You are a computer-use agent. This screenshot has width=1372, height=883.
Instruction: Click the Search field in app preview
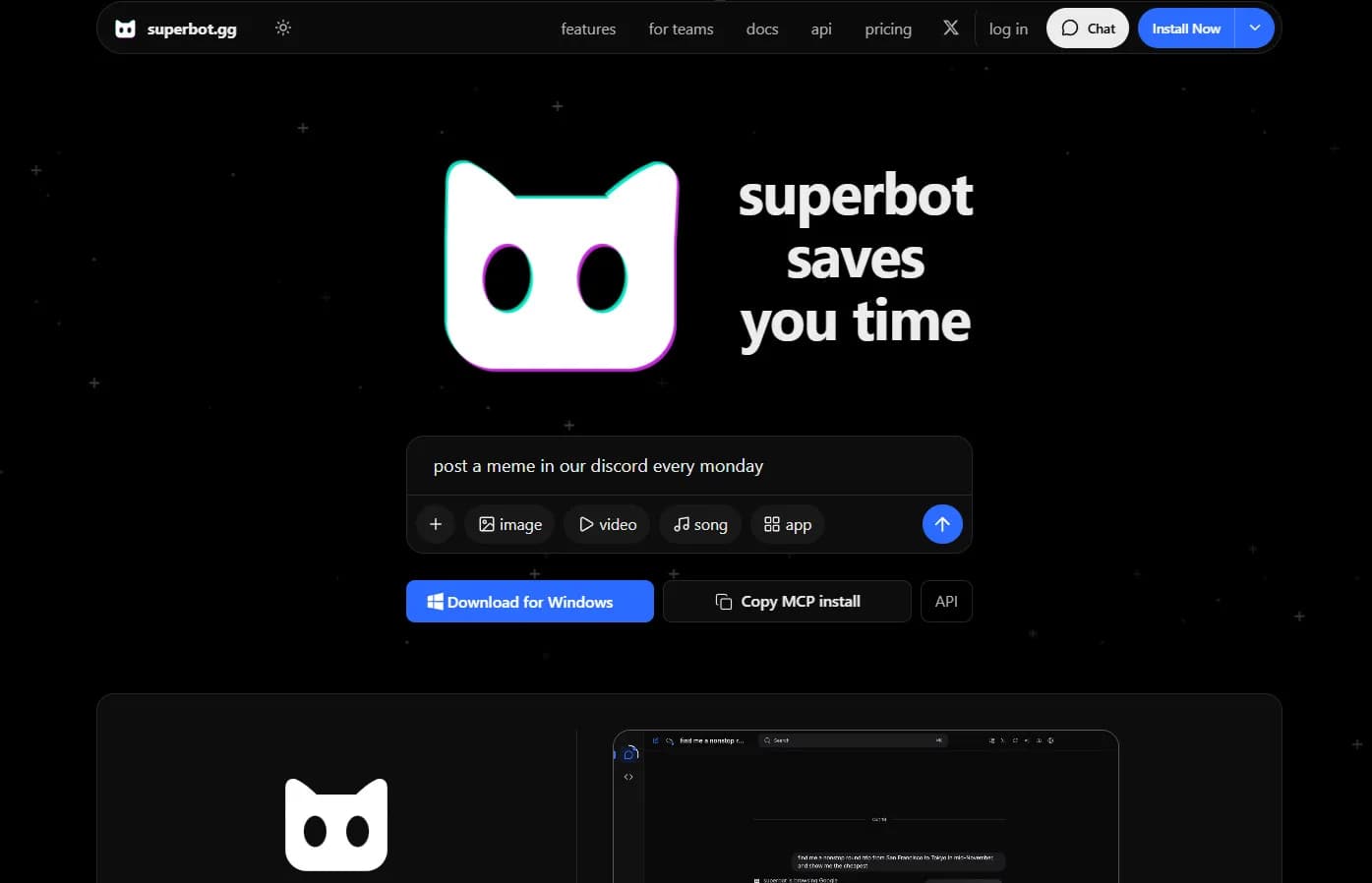pyautogui.click(x=853, y=740)
